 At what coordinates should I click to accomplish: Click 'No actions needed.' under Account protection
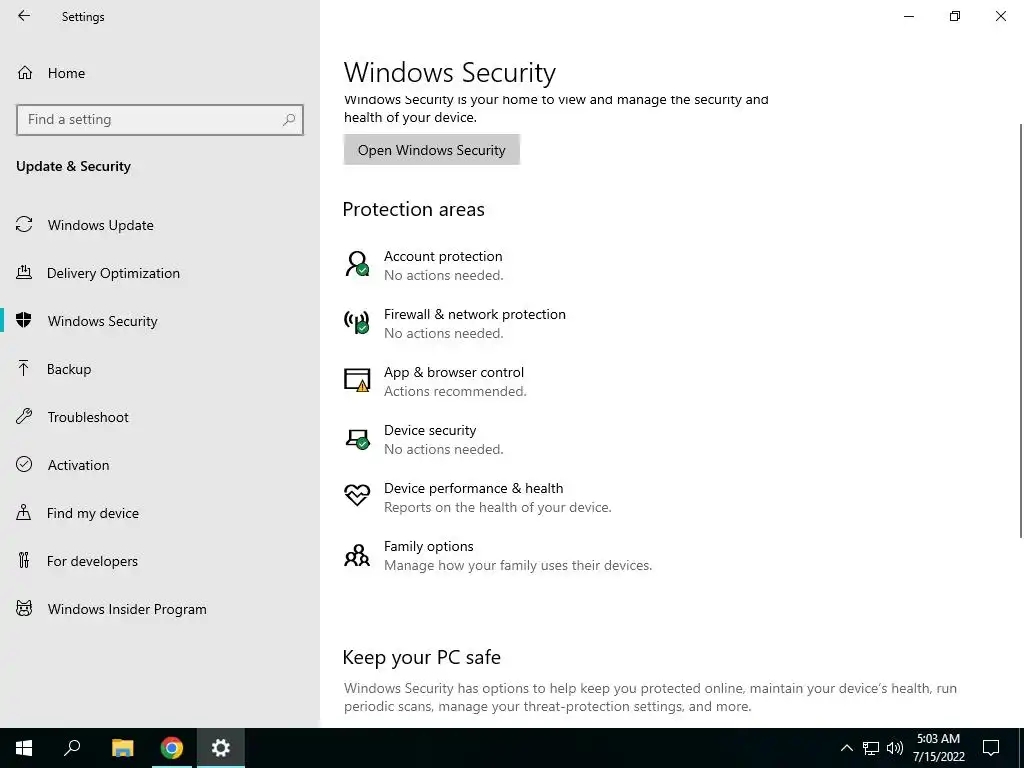(x=443, y=276)
